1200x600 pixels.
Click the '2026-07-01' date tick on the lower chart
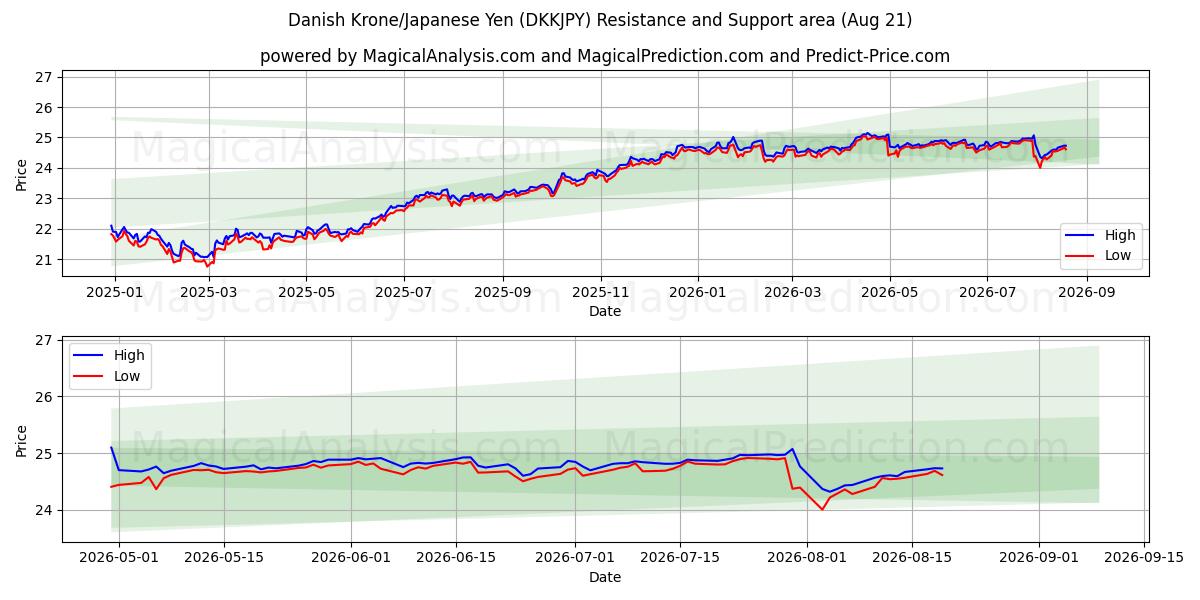pos(576,558)
